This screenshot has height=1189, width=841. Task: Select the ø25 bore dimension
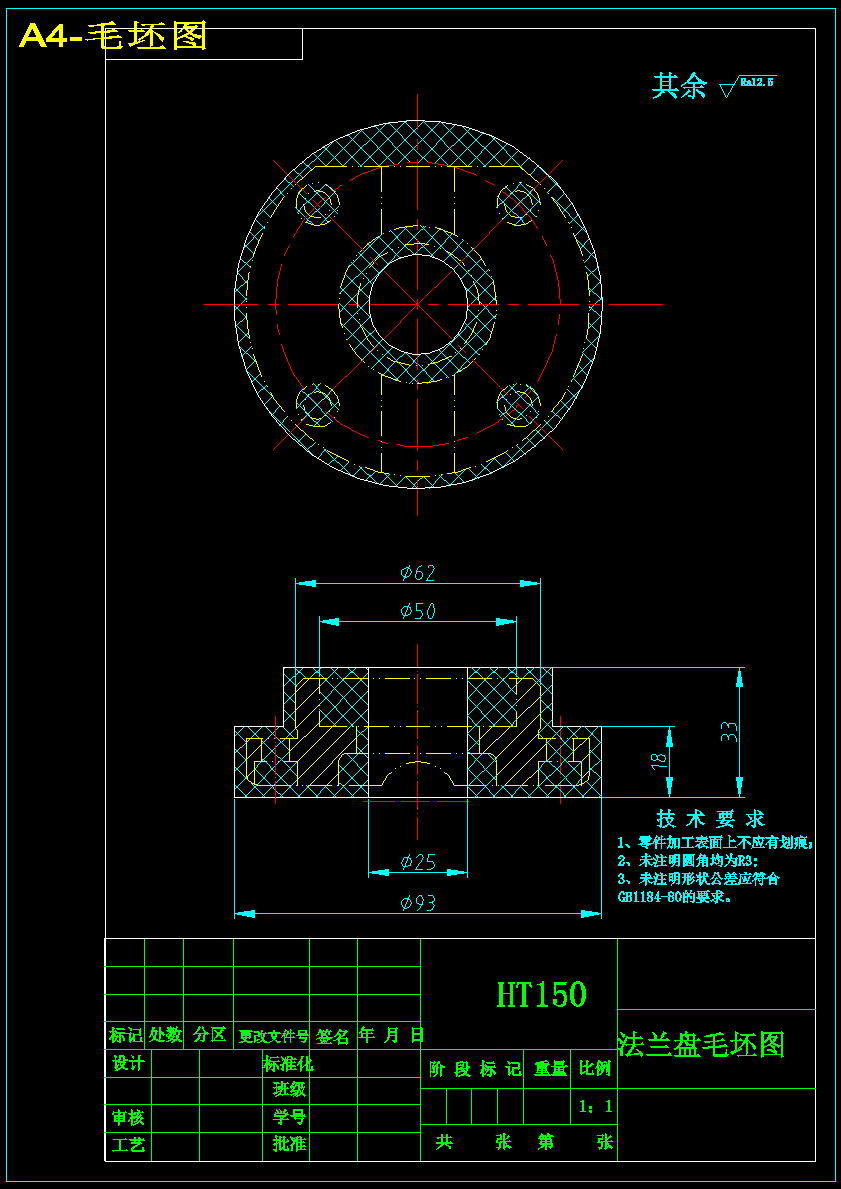[x=418, y=861]
